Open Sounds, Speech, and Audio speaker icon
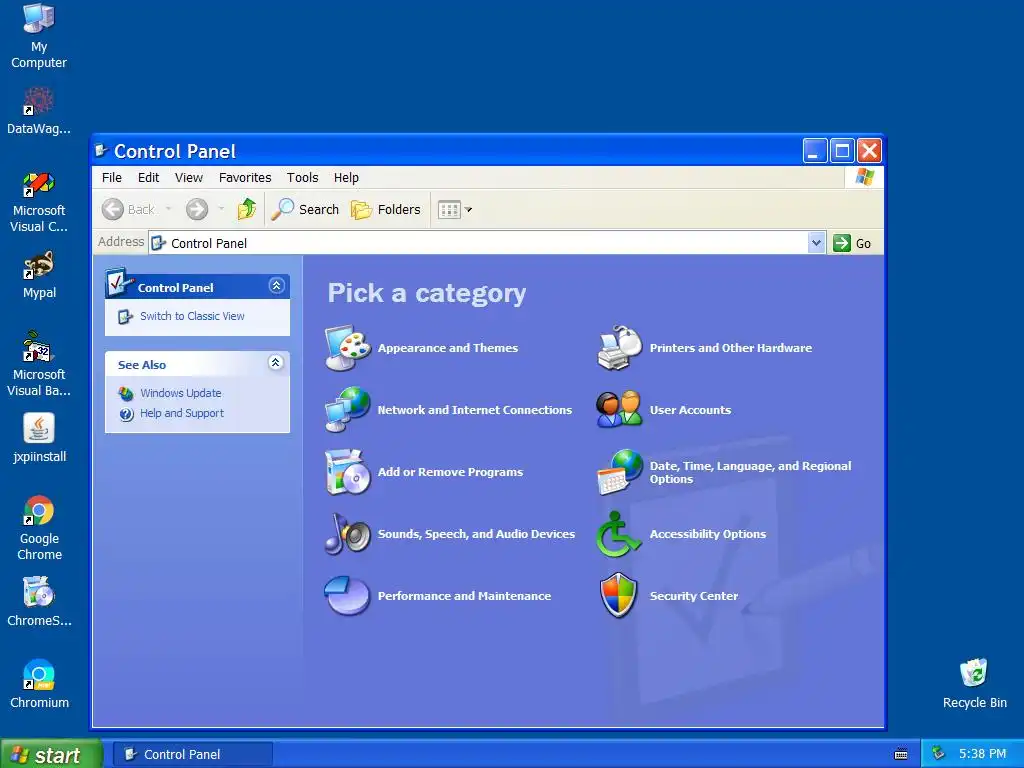This screenshot has width=1024, height=768. click(x=348, y=534)
